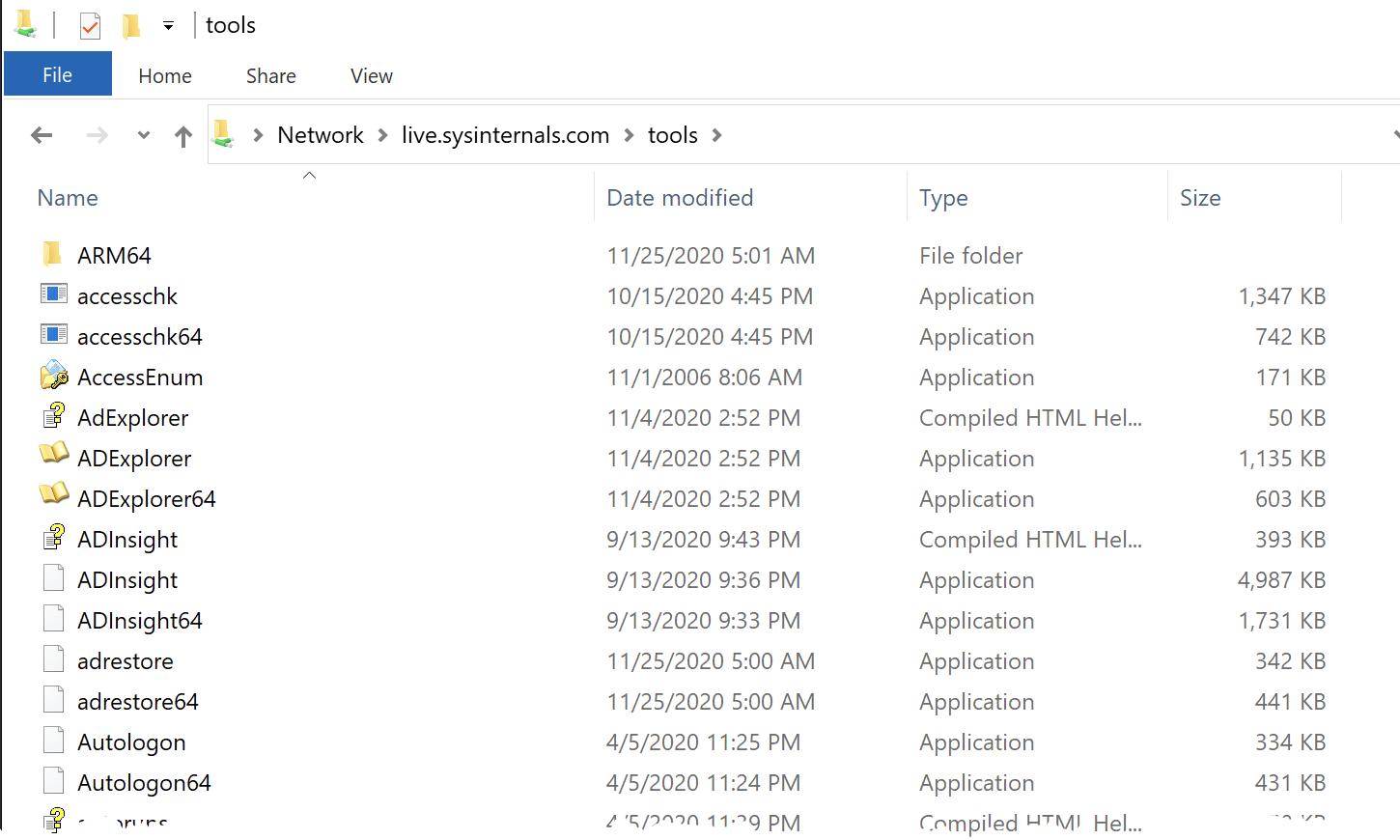Click the 4,987 KB size cell
Image resolution: width=1400 pixels, height=840 pixels.
point(1281,580)
